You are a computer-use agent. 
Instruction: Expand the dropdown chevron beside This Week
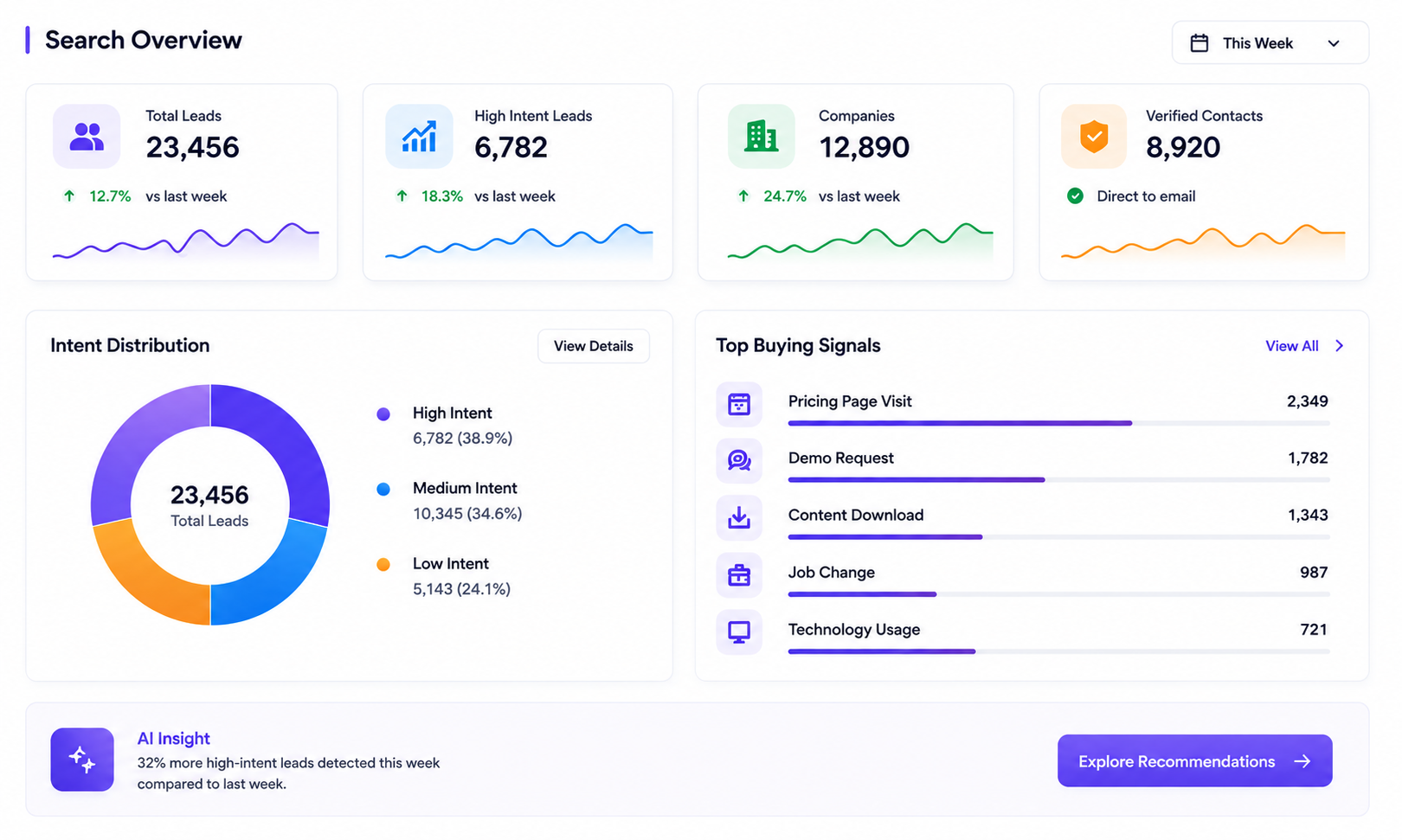click(x=1334, y=43)
